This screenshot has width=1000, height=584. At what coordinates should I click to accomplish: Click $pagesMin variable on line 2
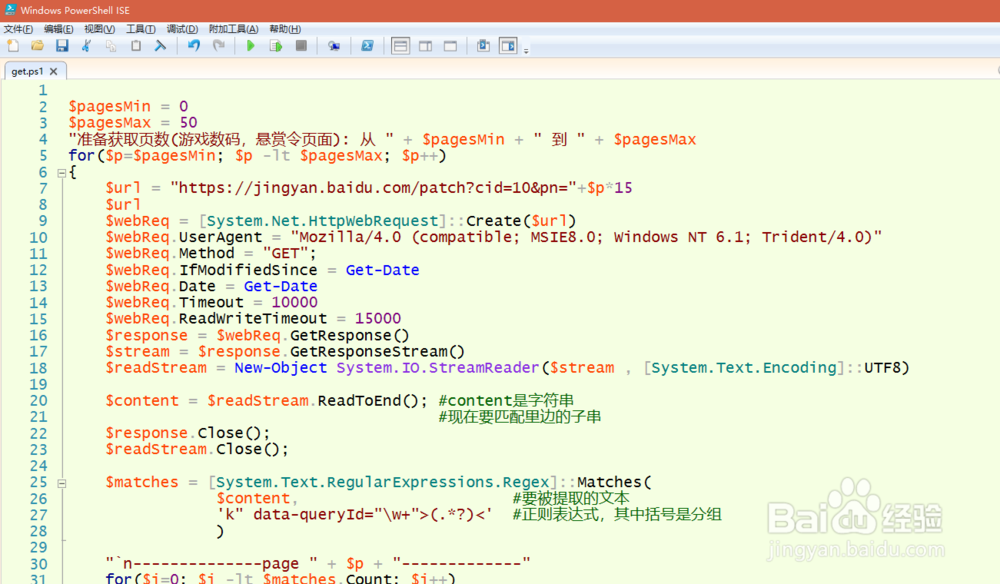coord(110,106)
